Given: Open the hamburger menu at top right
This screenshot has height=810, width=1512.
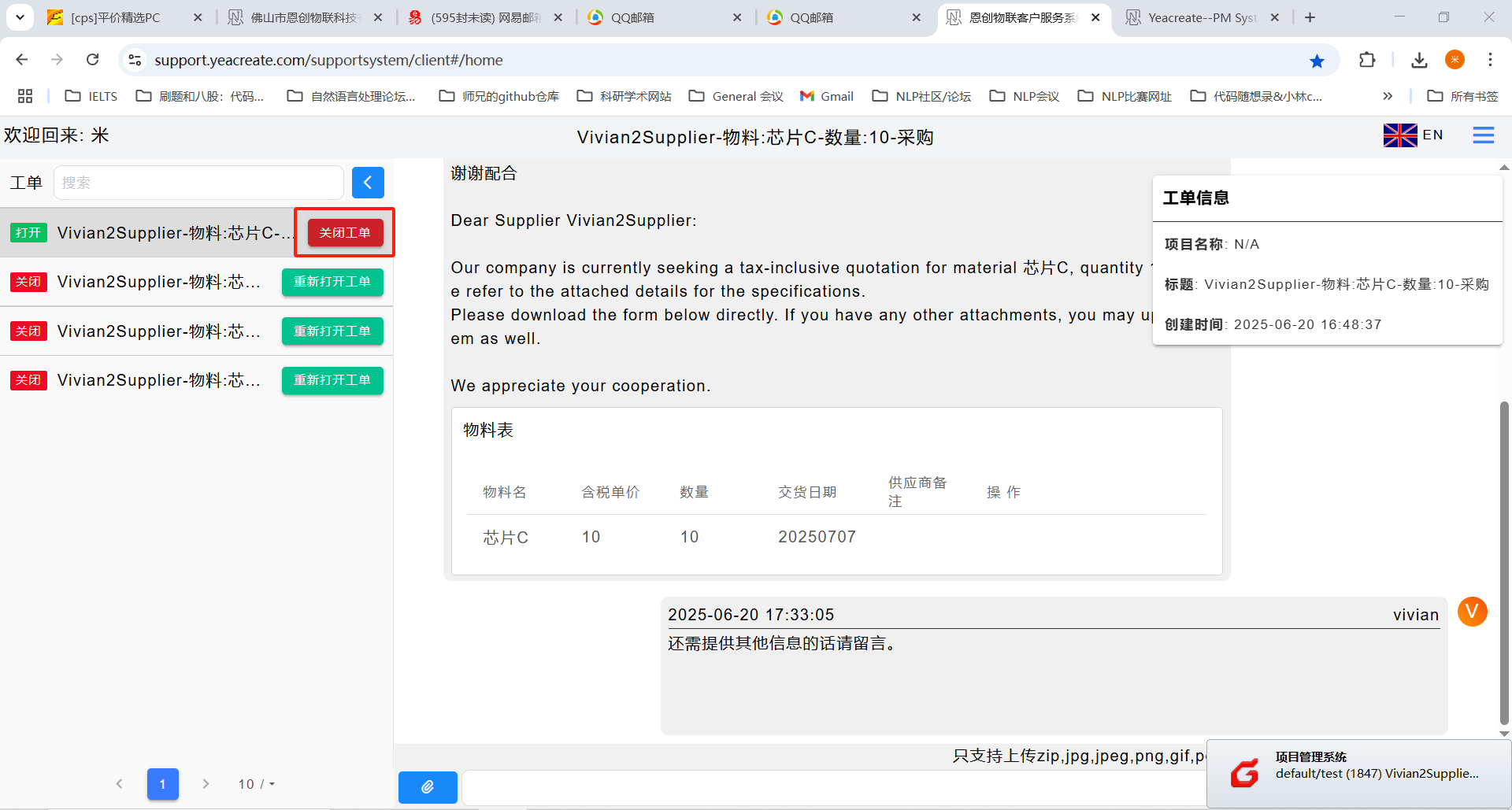Looking at the screenshot, I should pyautogui.click(x=1483, y=135).
